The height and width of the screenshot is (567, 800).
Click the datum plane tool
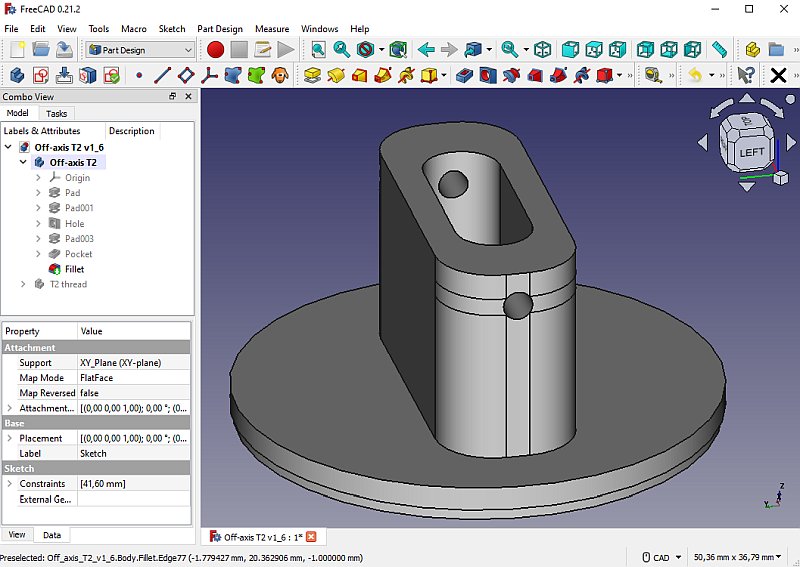coord(186,76)
